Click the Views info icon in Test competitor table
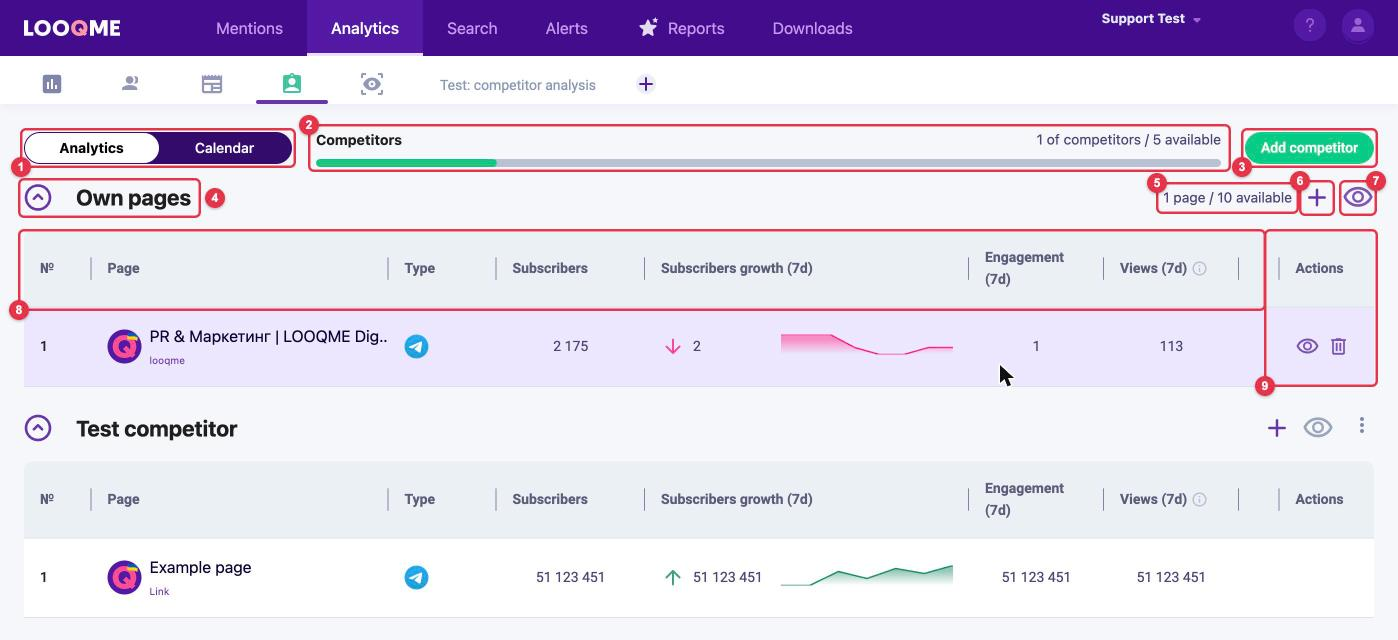1398x640 pixels. [x=1199, y=499]
